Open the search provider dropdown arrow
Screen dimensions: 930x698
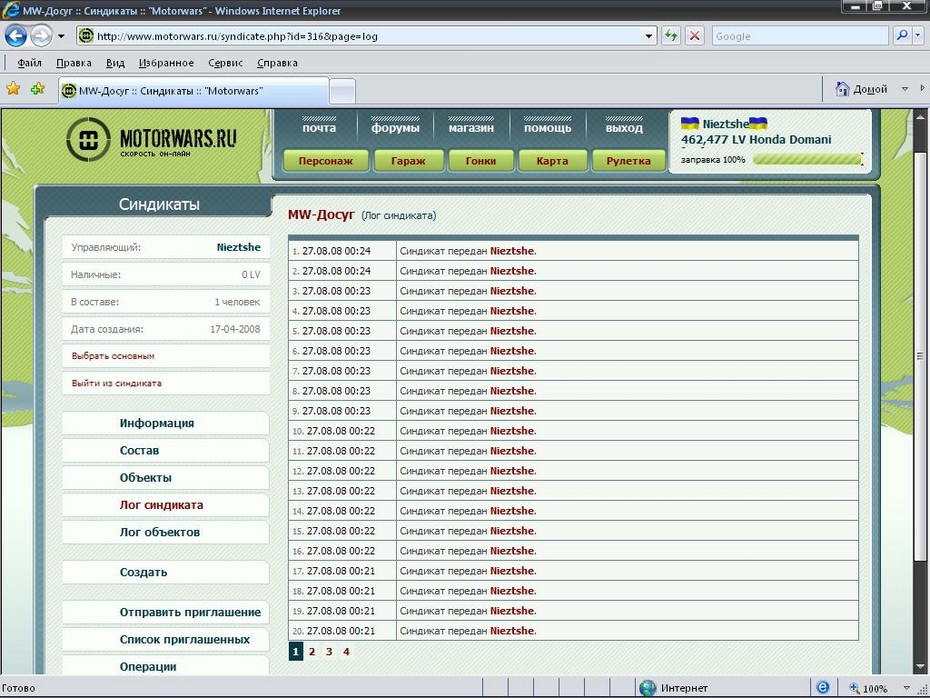coord(918,36)
